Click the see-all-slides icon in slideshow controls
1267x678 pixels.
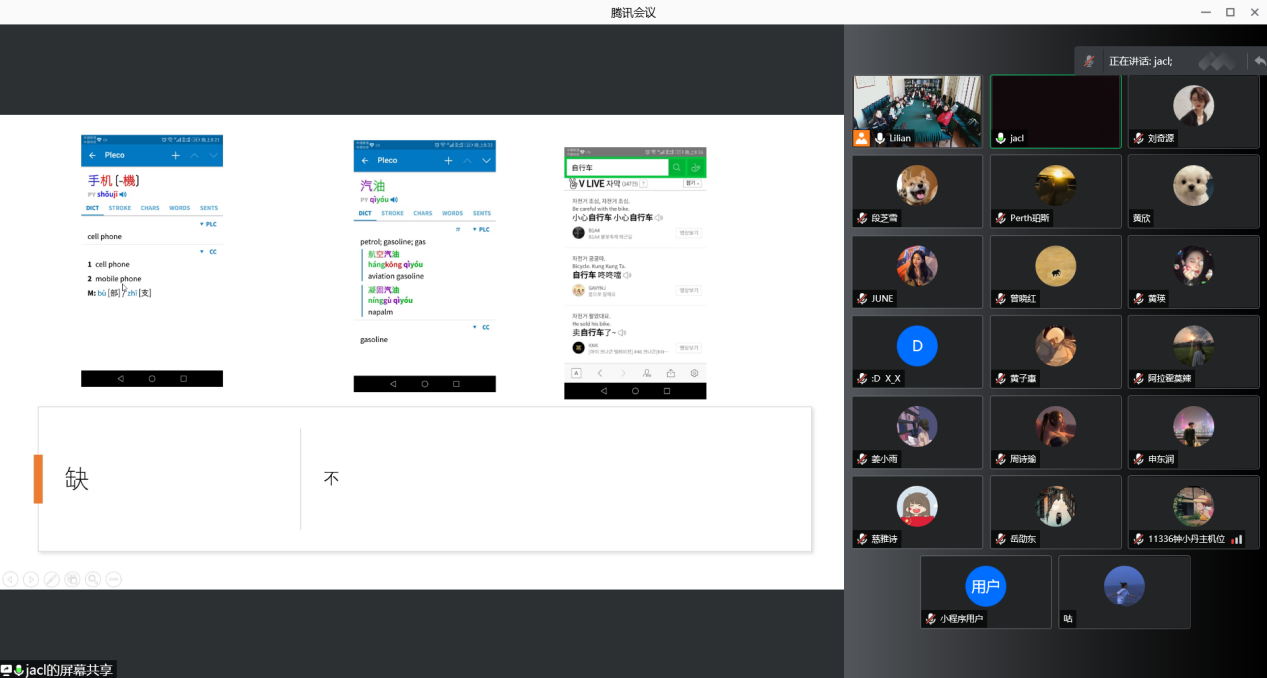tap(72, 579)
